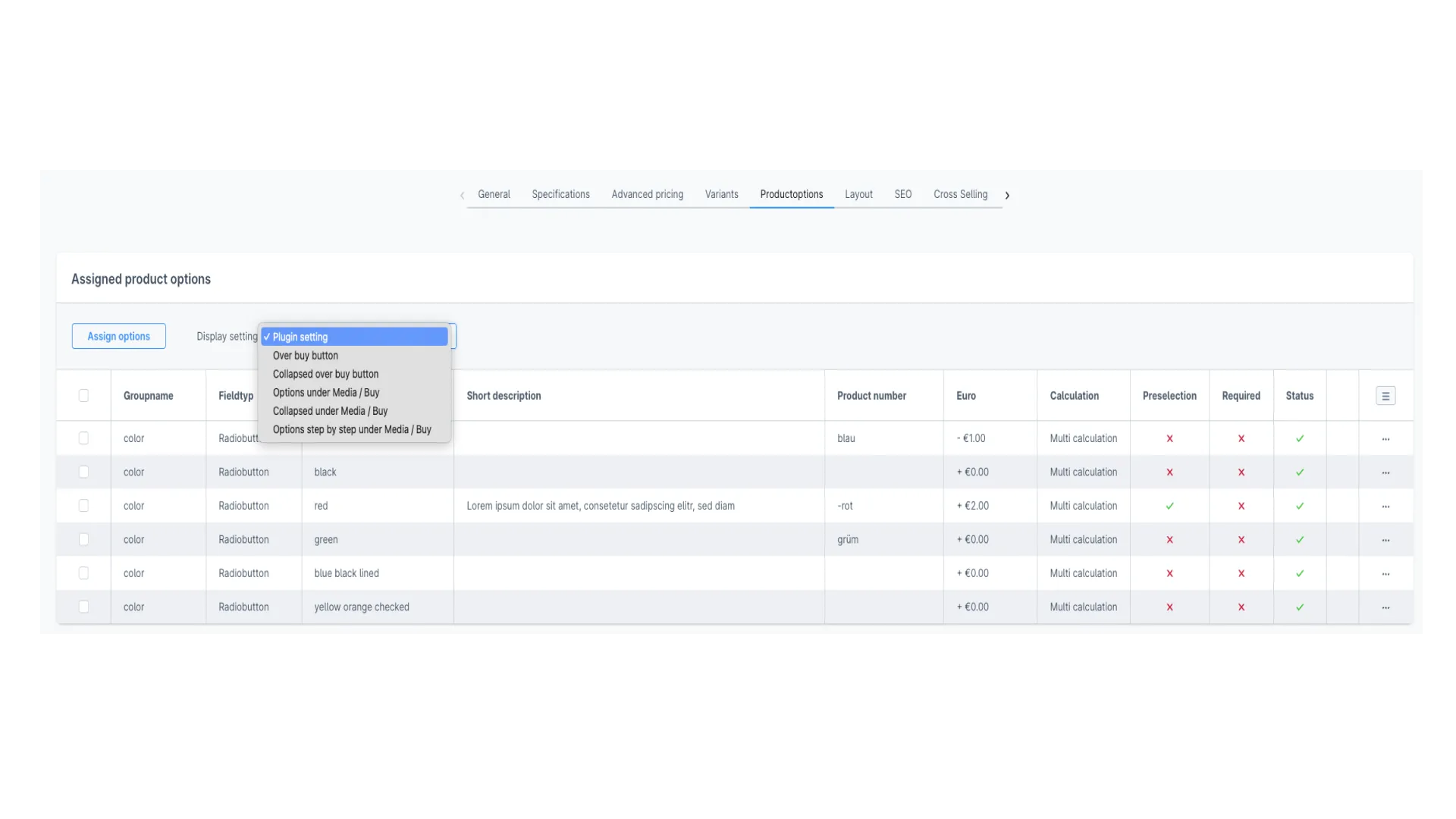Click the column configuration icon above the table
Screen dimensions: 1456x819
(x=1386, y=395)
